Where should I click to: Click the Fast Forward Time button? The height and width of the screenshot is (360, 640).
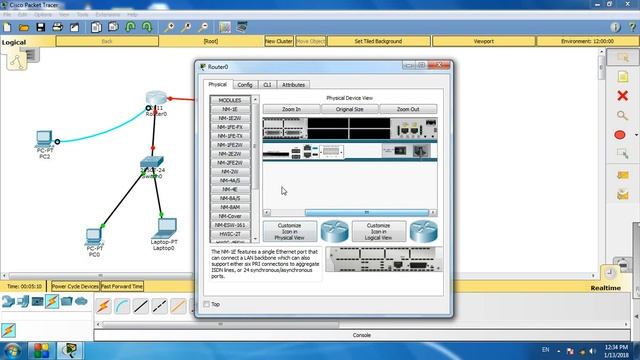point(122,287)
